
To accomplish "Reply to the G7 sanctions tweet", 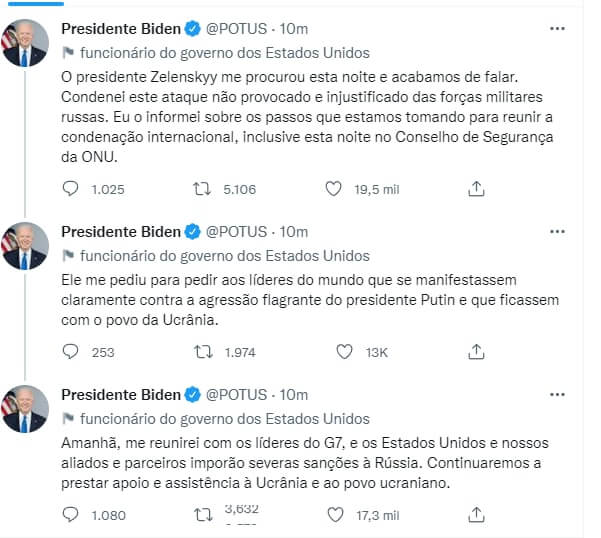I will coord(70,515).
